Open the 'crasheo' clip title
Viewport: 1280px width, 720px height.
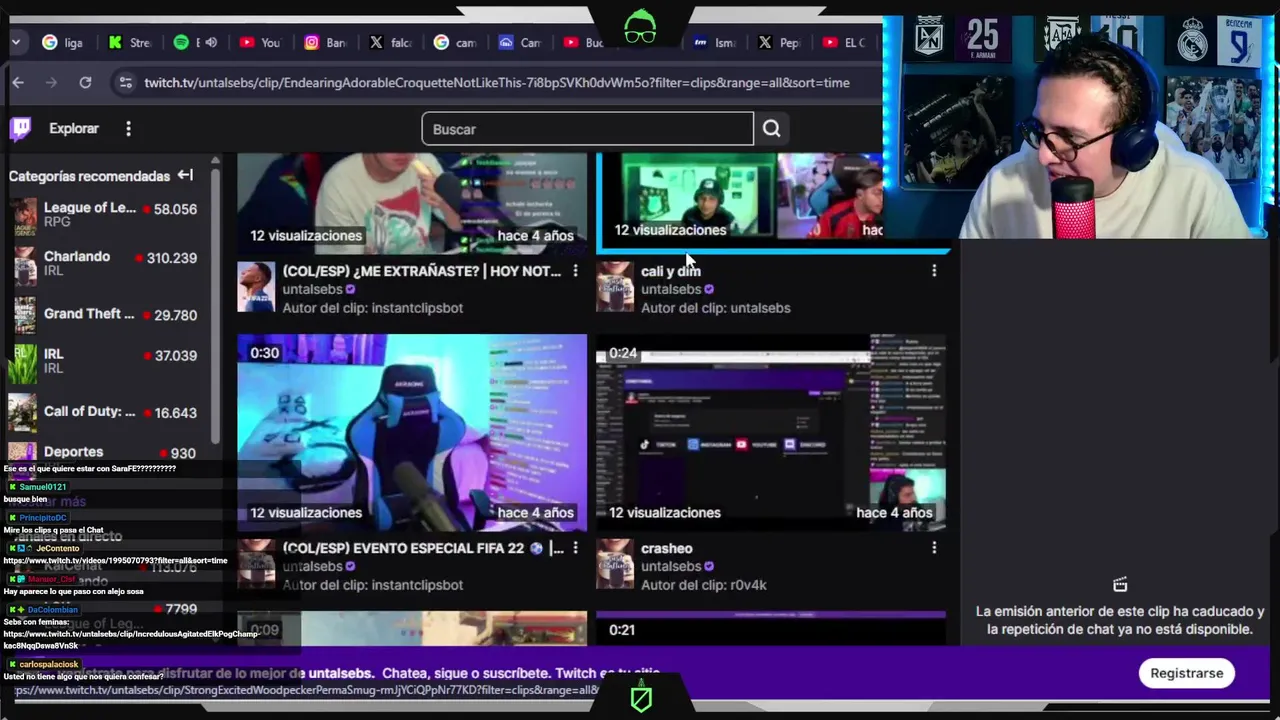coord(666,548)
